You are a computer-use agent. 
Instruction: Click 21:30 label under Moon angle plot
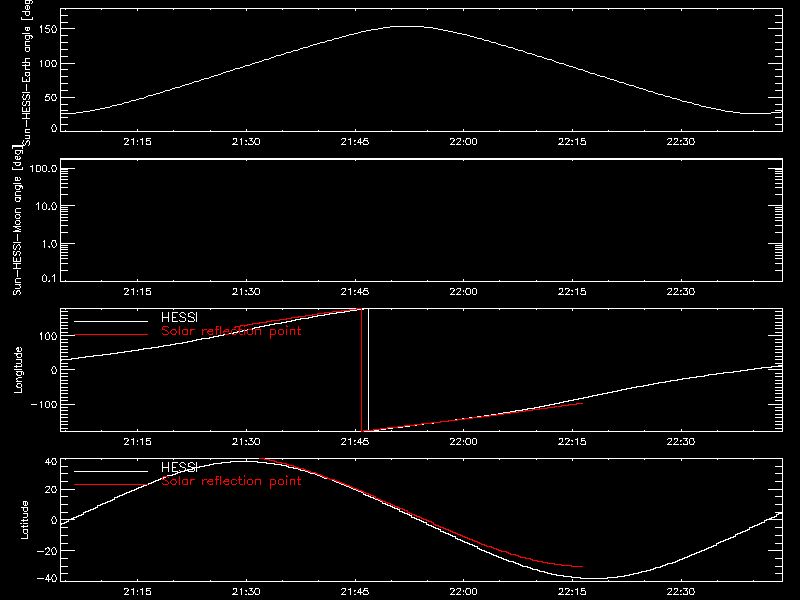(246, 292)
